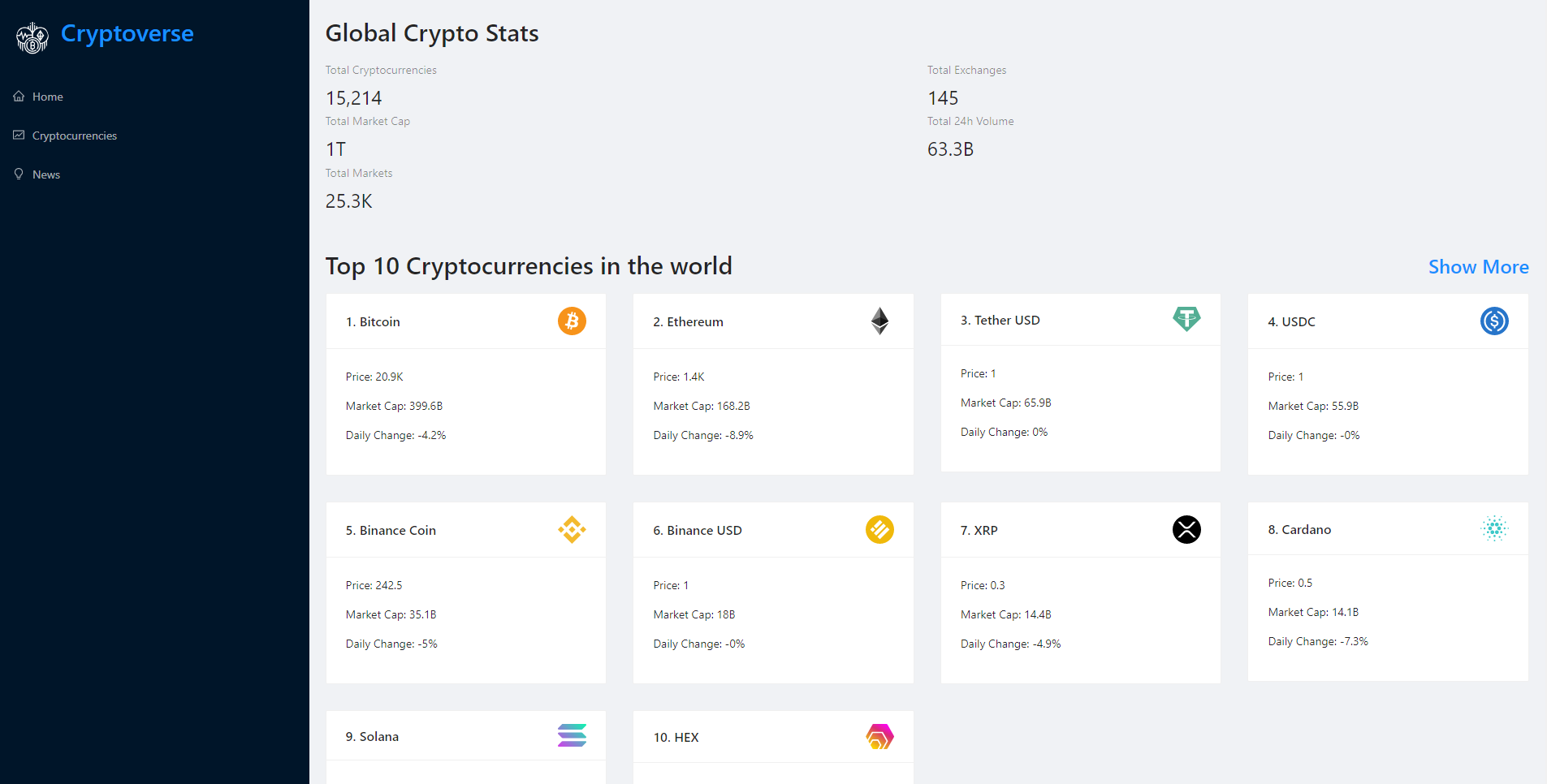This screenshot has width=1547, height=784.
Task: Go to Home in sidebar
Action: tap(47, 97)
